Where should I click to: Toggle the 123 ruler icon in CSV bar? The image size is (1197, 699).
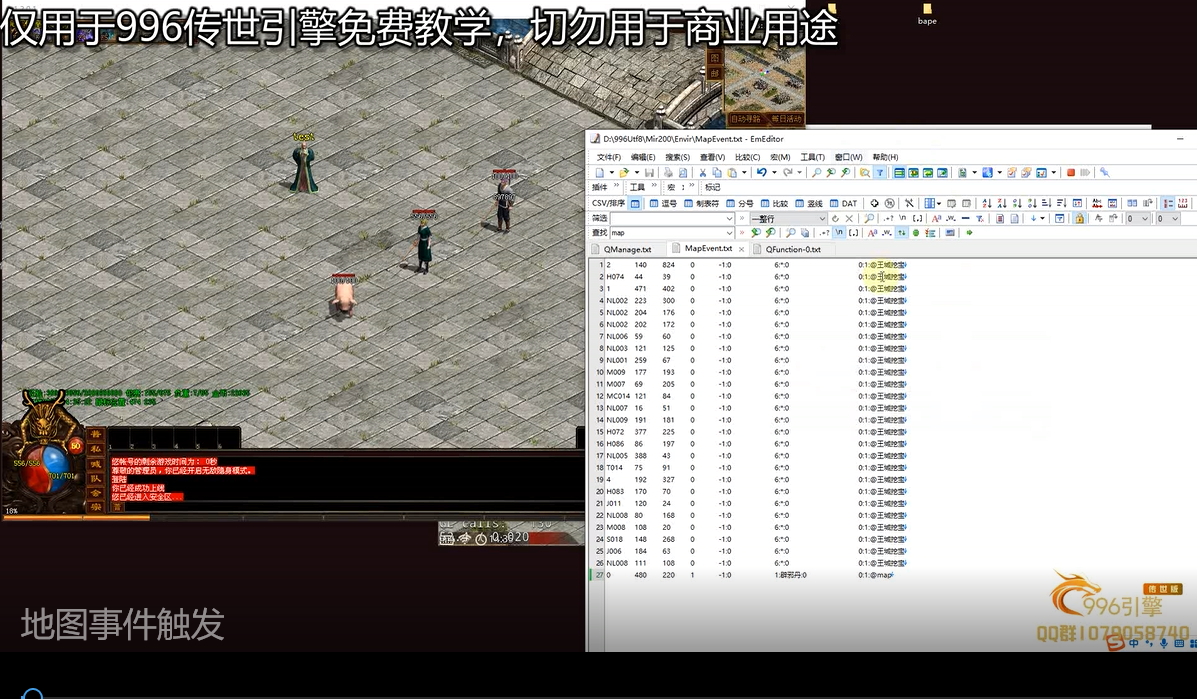(1182, 203)
